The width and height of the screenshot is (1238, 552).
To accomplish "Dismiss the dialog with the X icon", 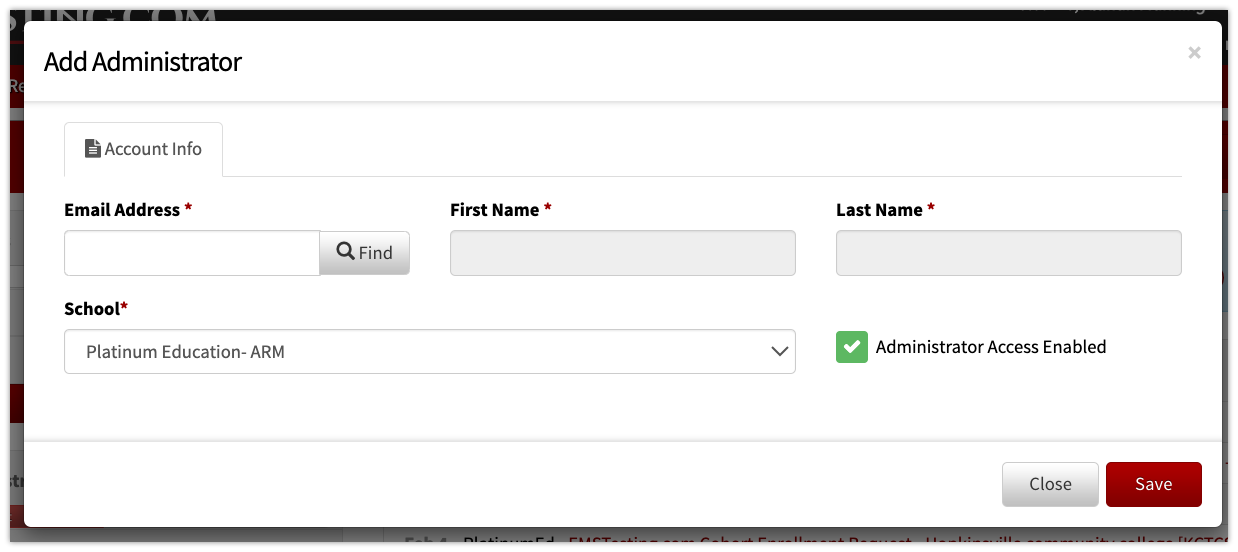I will pyautogui.click(x=1194, y=53).
